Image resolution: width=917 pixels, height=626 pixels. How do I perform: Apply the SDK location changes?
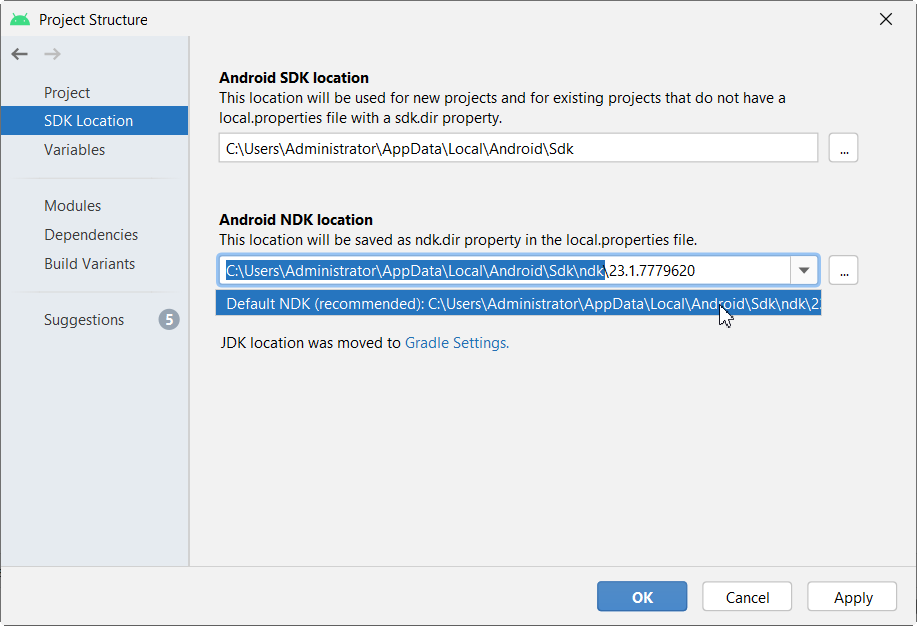853,597
